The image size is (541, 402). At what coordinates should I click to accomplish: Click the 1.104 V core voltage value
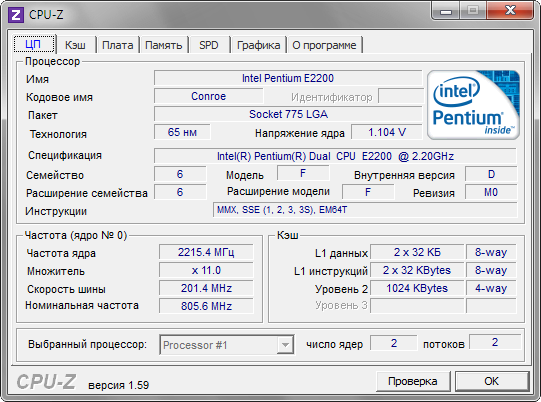[387, 132]
